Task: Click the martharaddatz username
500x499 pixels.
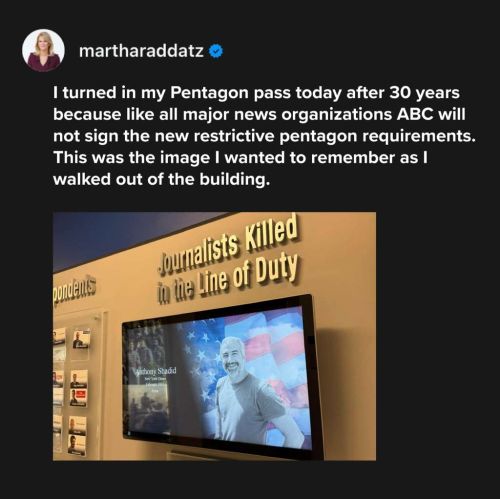Action: 141,51
